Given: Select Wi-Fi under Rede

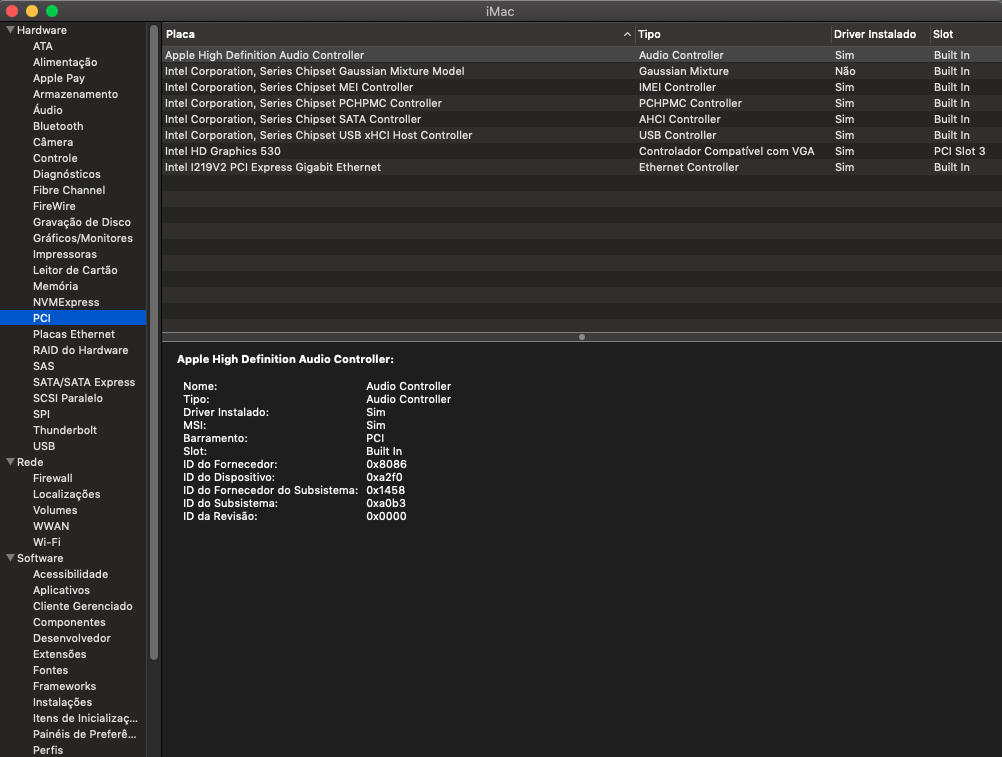Looking at the screenshot, I should [46, 542].
